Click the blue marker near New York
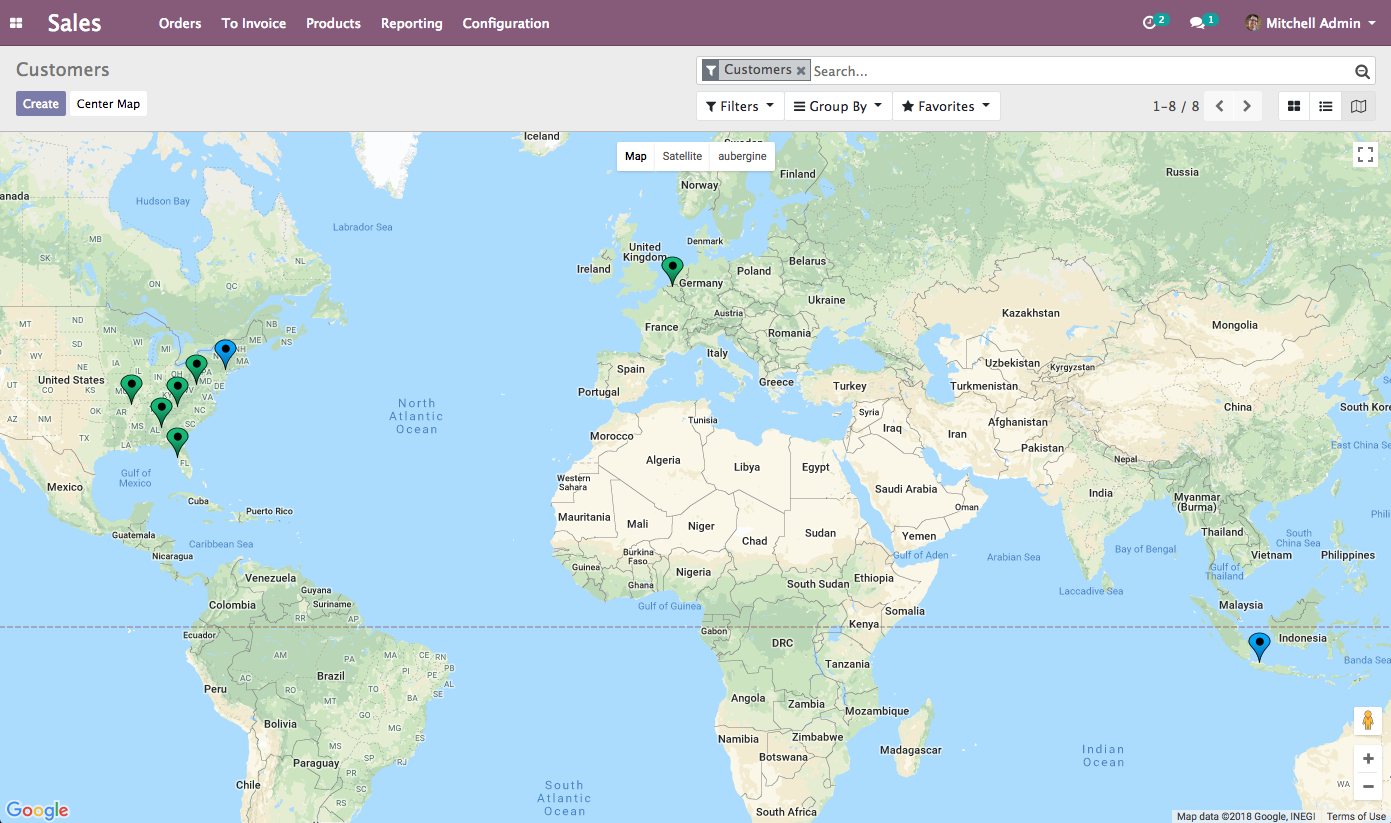The width and height of the screenshot is (1391, 823). [x=225, y=353]
